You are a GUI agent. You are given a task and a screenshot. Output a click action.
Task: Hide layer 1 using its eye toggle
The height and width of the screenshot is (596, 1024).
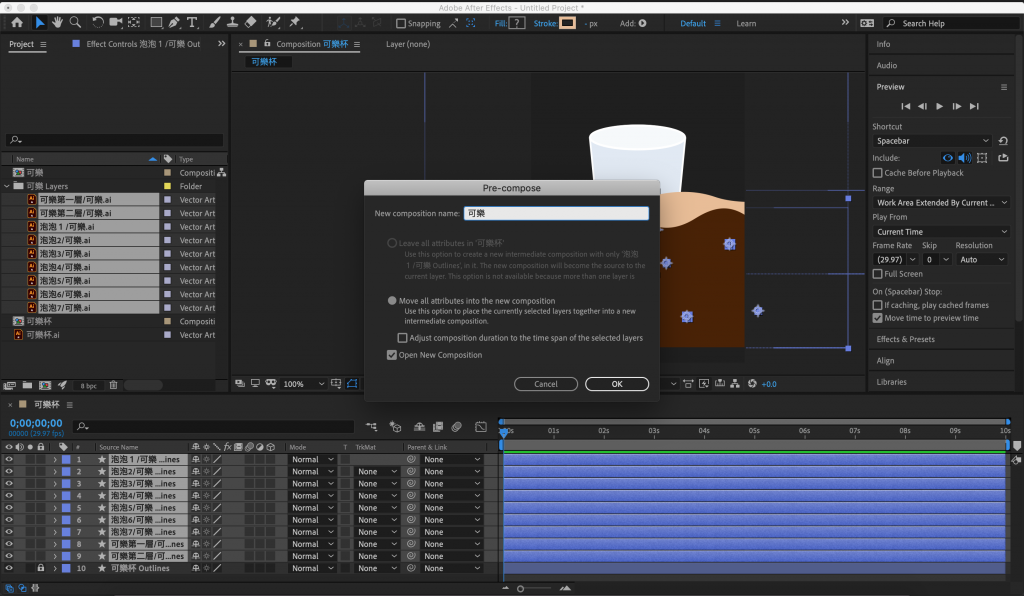pos(9,460)
